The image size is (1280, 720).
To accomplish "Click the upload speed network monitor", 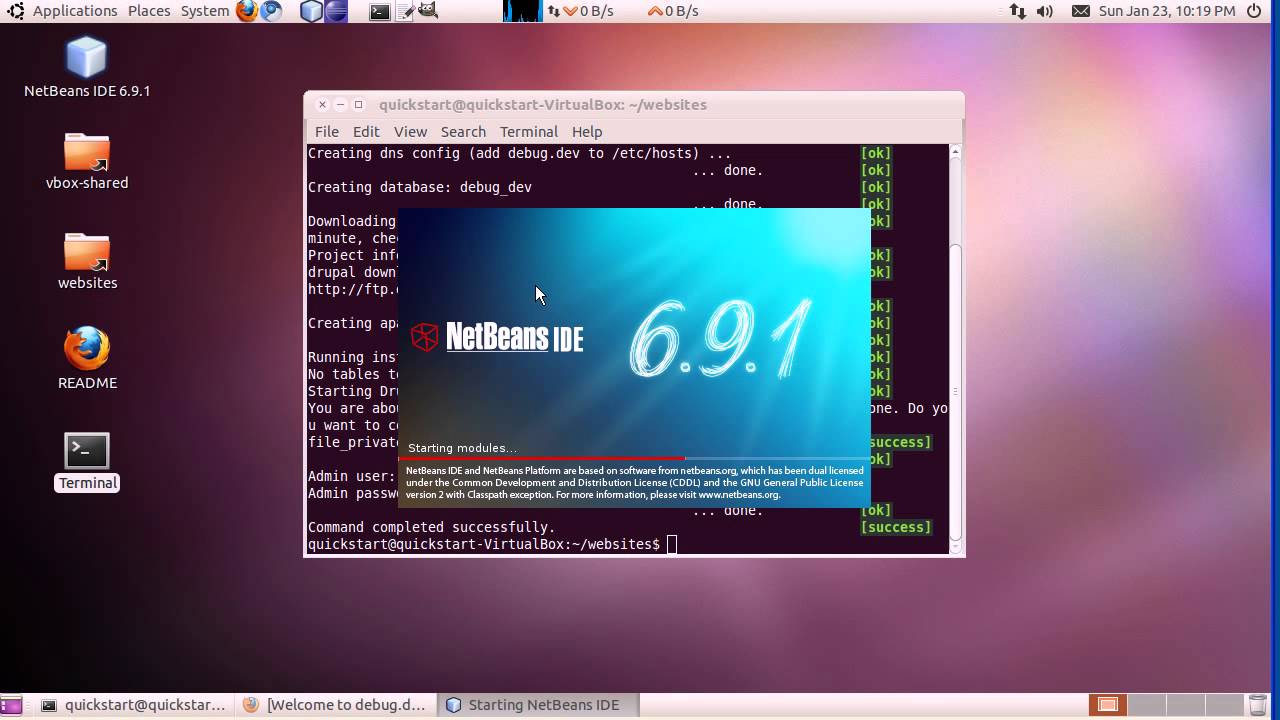I will [673, 11].
